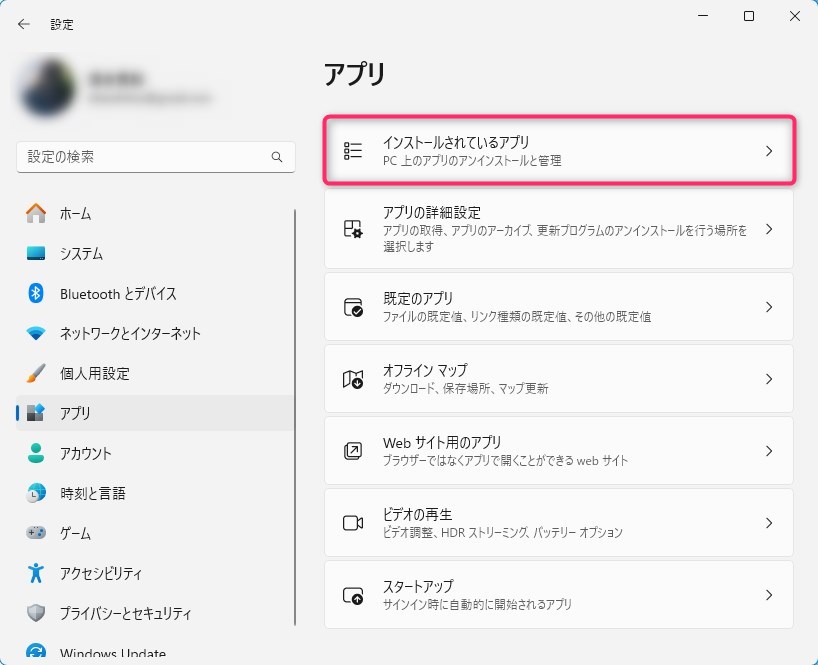The width and height of the screenshot is (818, 665).
Task: Click the ホーム house icon
Action: [x=36, y=214]
